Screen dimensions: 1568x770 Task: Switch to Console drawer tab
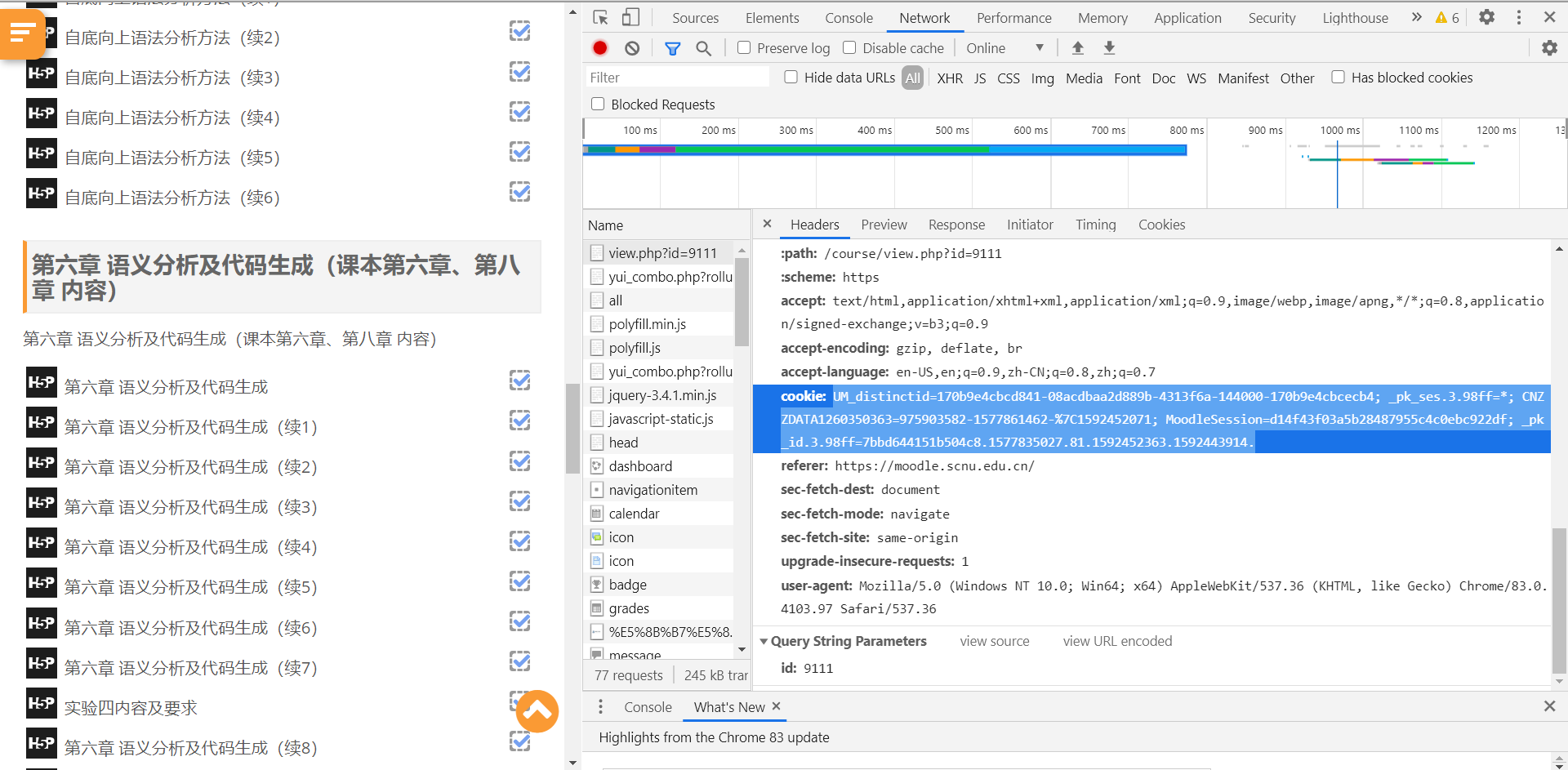tap(648, 707)
